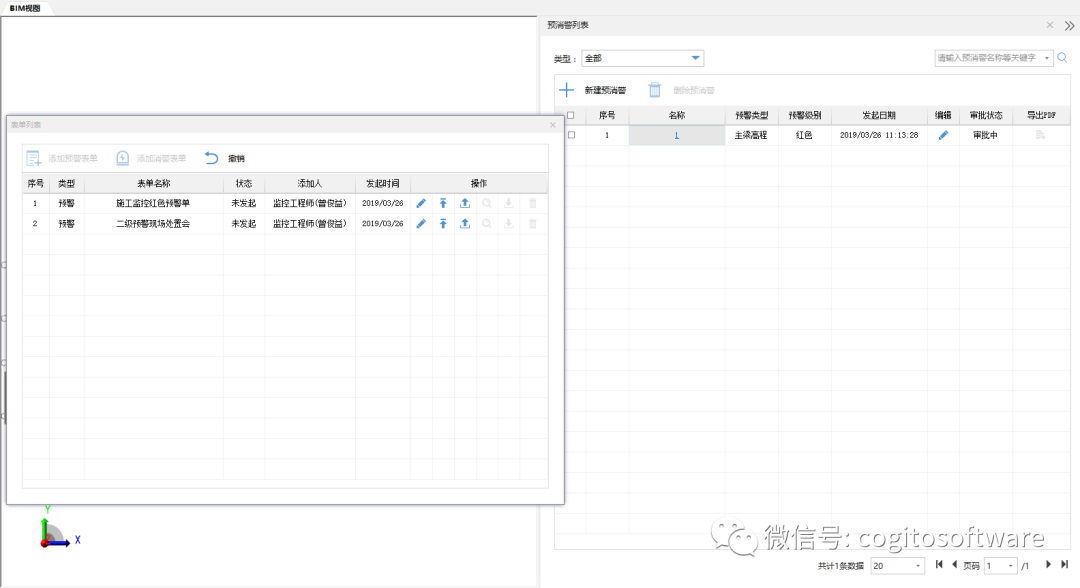
Task: Click trash icon for 施工监控红色预警单 row
Action: point(532,203)
